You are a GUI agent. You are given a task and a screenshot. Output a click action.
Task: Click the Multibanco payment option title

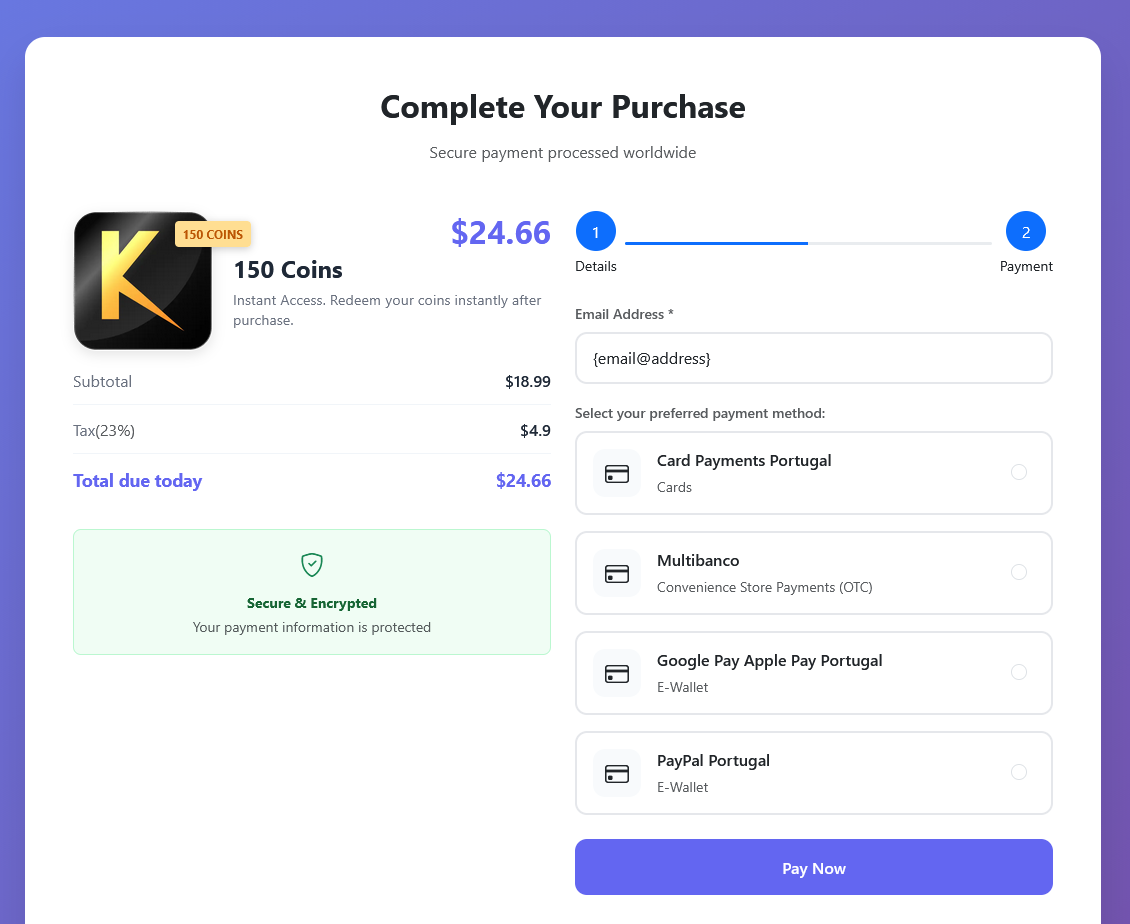coord(698,561)
